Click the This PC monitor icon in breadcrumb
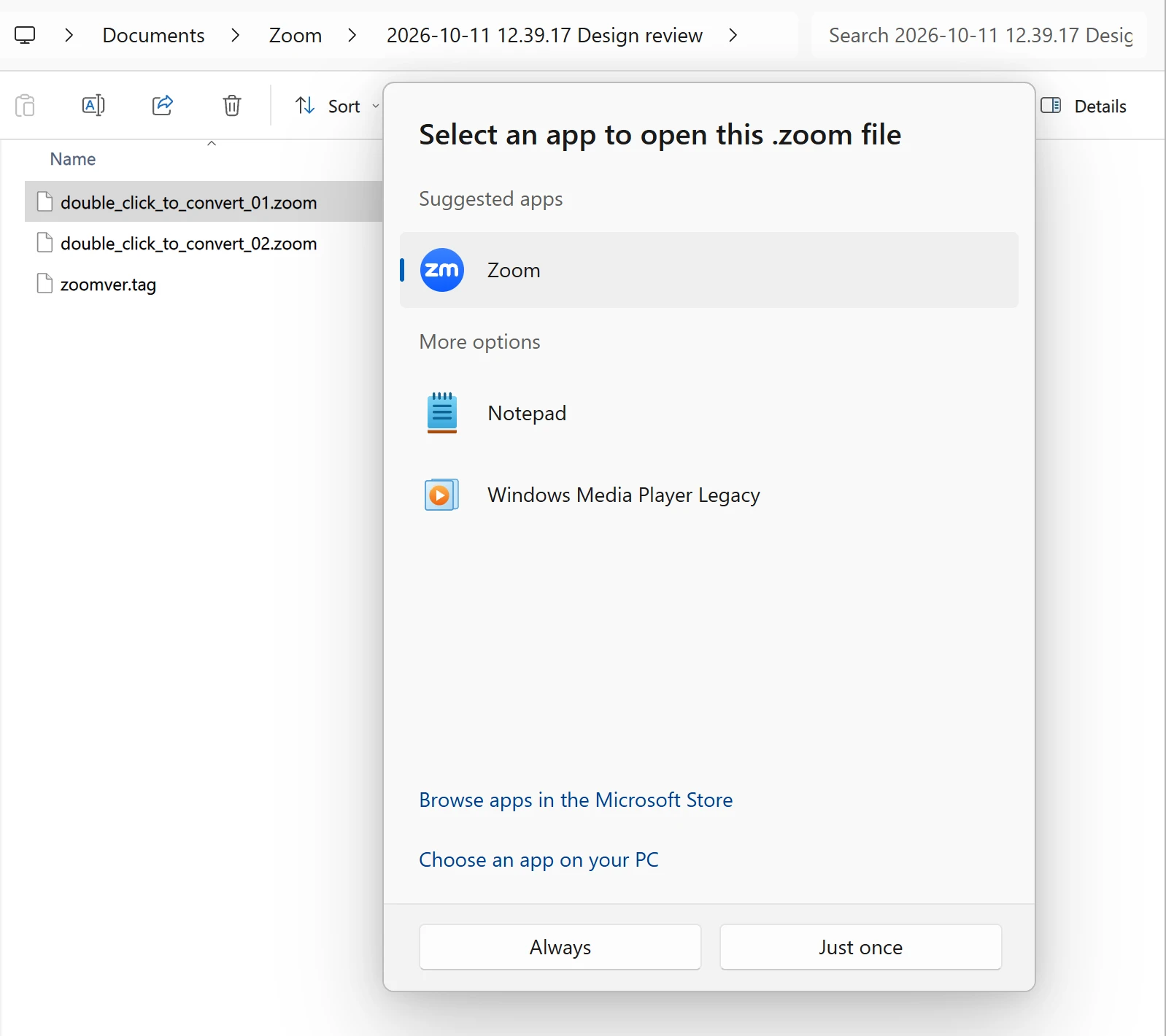This screenshot has width=1166, height=1036. [x=25, y=35]
